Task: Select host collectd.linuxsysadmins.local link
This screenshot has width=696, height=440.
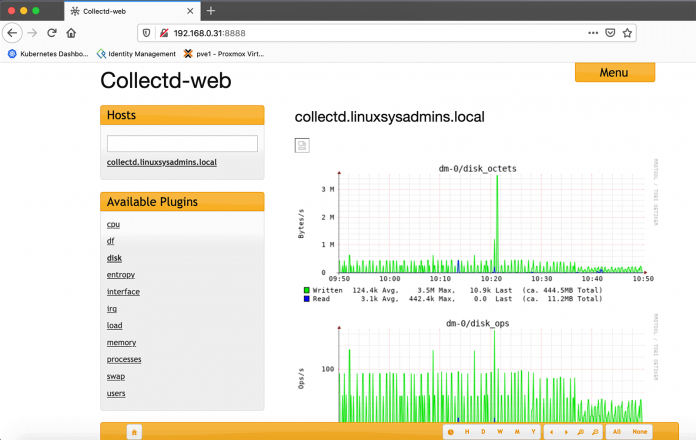Action: click(x=162, y=162)
